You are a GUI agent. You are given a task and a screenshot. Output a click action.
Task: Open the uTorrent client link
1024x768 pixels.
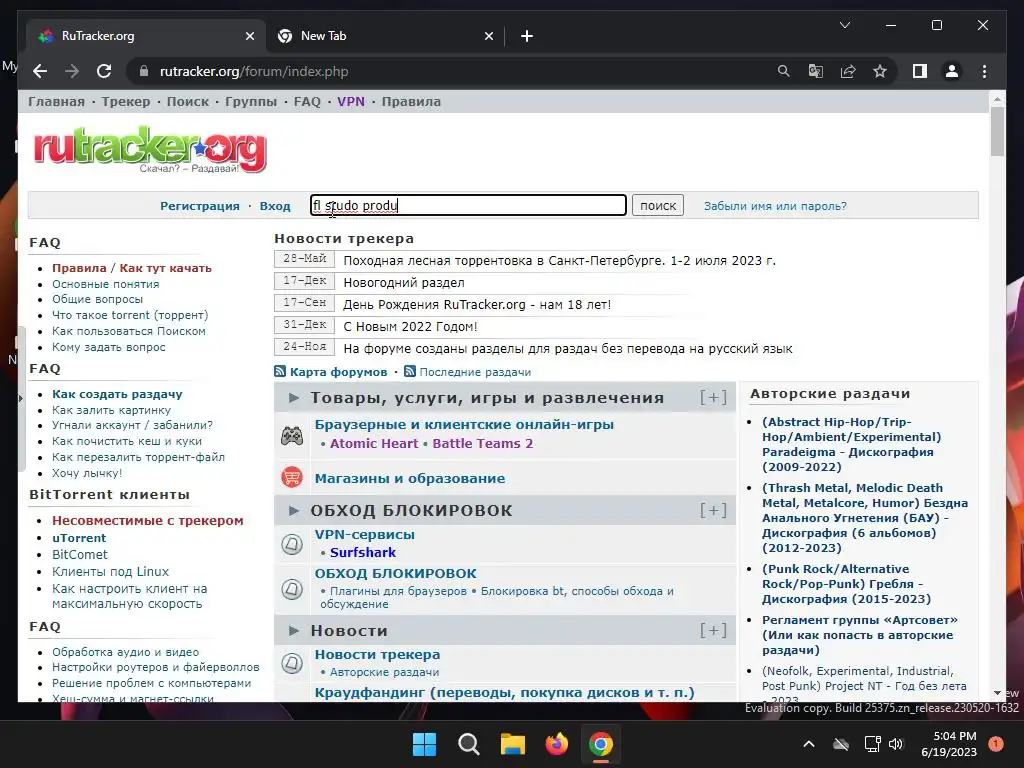(79, 537)
